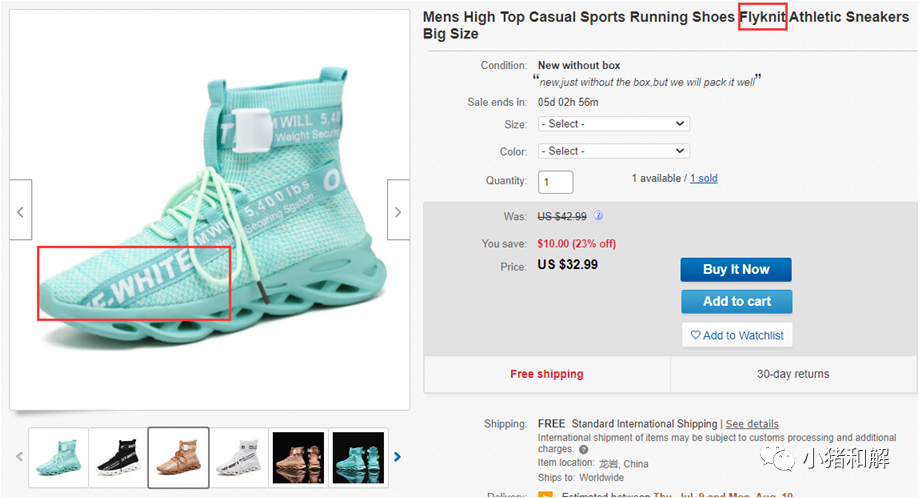Click the shipping charges help icon
The image size is (919, 498).
click(x=583, y=450)
